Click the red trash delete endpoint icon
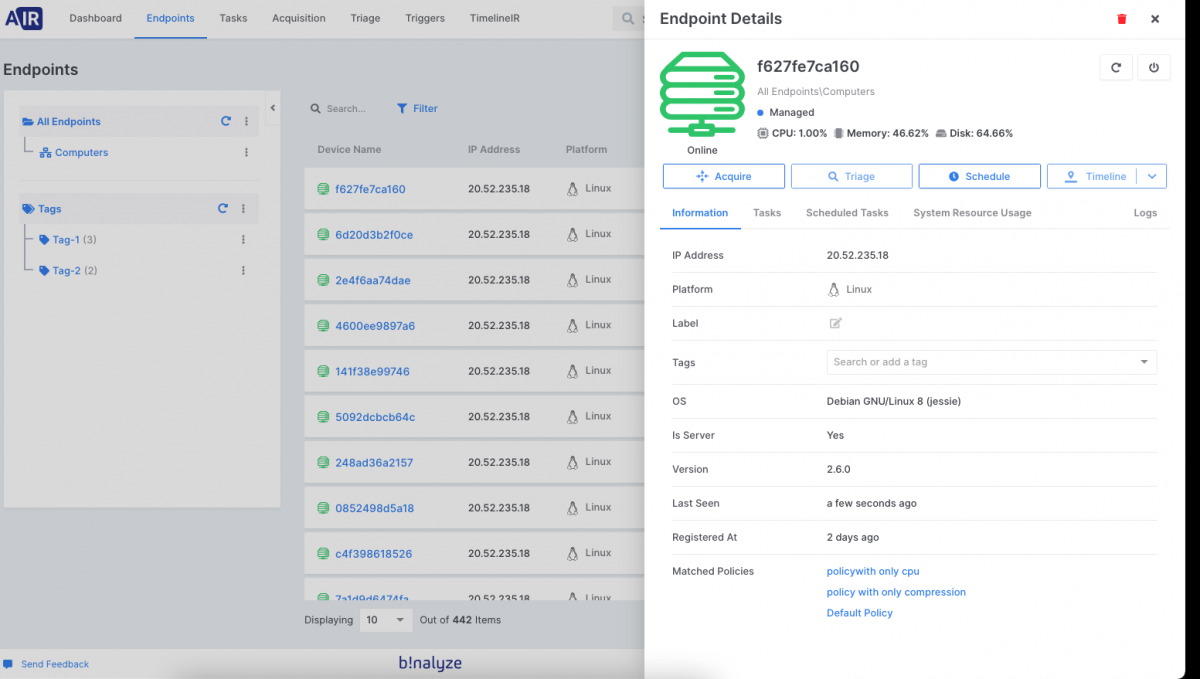 click(x=1121, y=19)
